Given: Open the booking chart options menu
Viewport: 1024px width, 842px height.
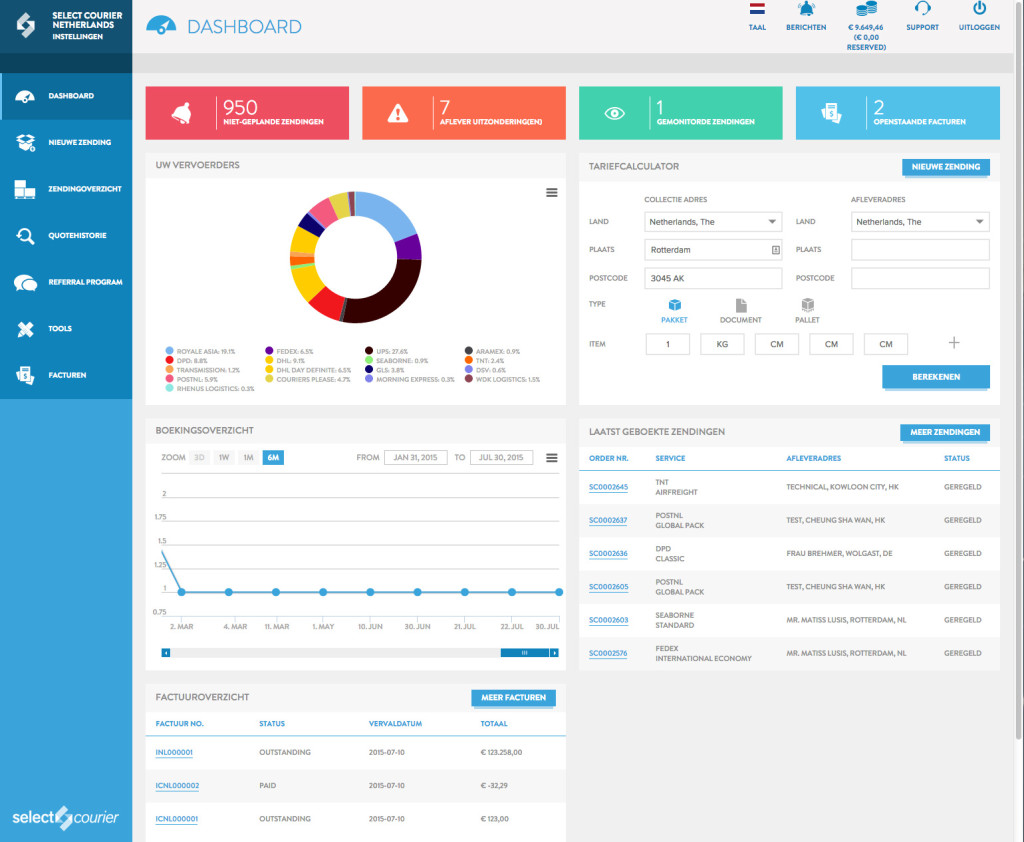Looking at the screenshot, I should (552, 458).
